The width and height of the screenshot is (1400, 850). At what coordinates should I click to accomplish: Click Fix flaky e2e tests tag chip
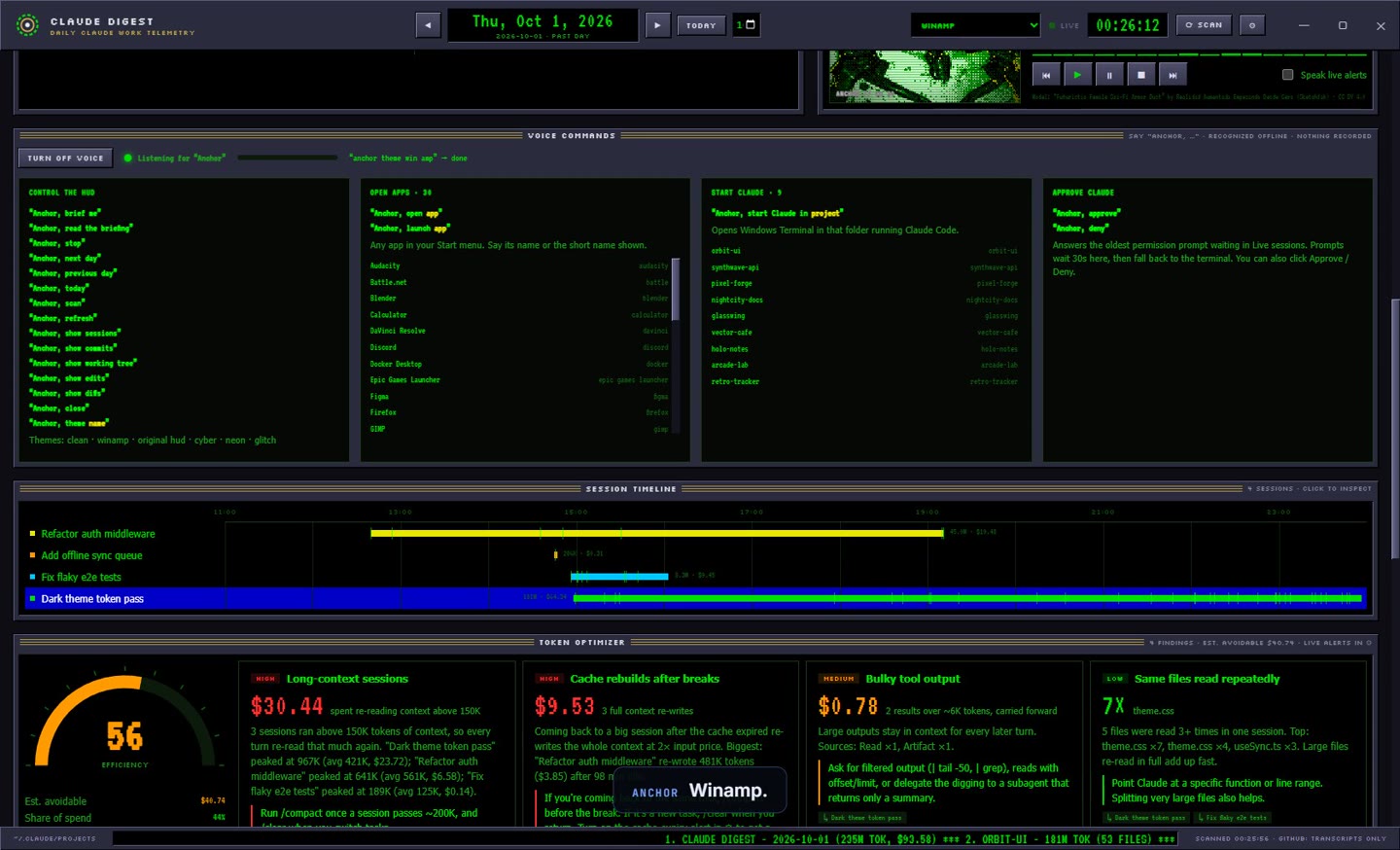(x=1233, y=818)
